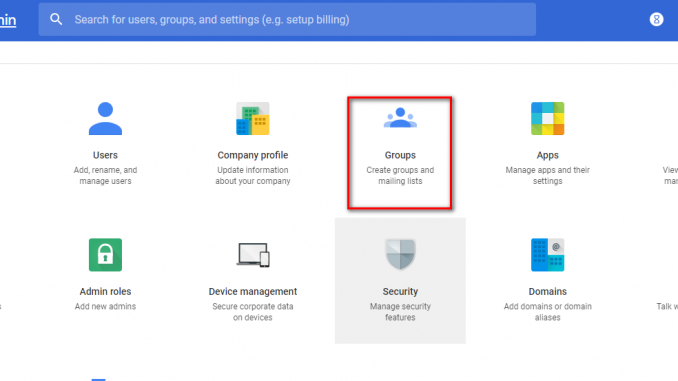Click 'Update information about your company' text
Image resolution: width=678 pixels, height=381 pixels.
tap(253, 176)
